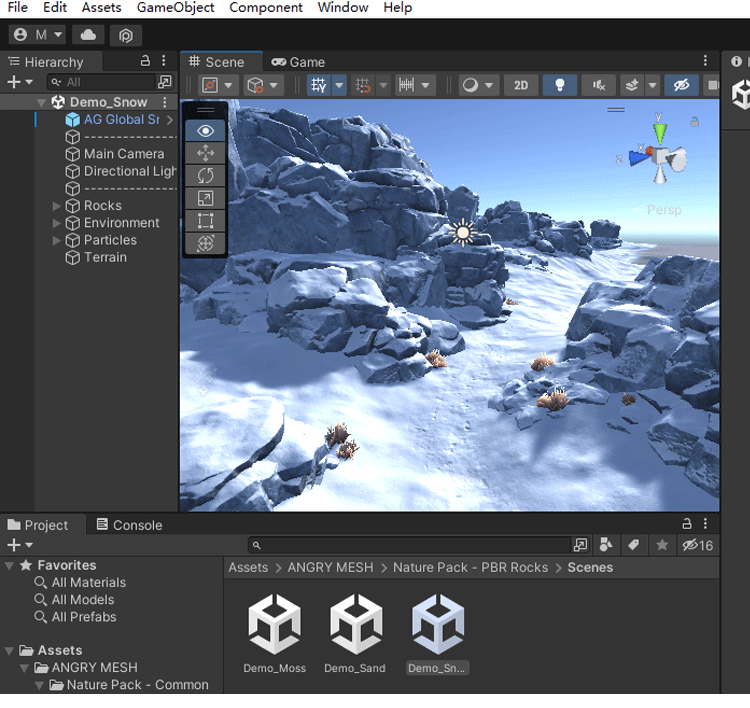
Task: Toggle scene audio mute button
Action: click(598, 85)
